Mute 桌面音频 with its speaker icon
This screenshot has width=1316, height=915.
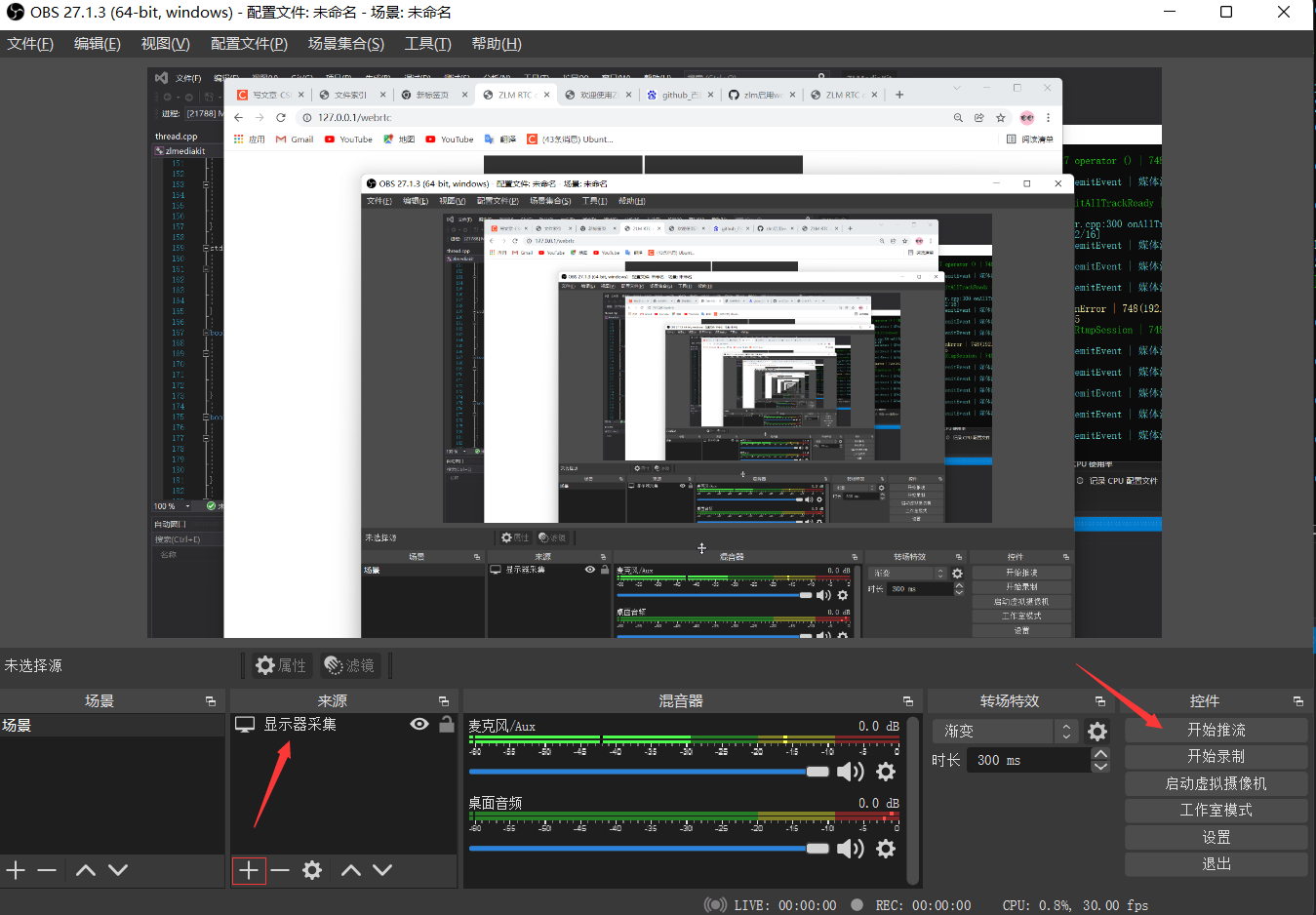tap(851, 848)
